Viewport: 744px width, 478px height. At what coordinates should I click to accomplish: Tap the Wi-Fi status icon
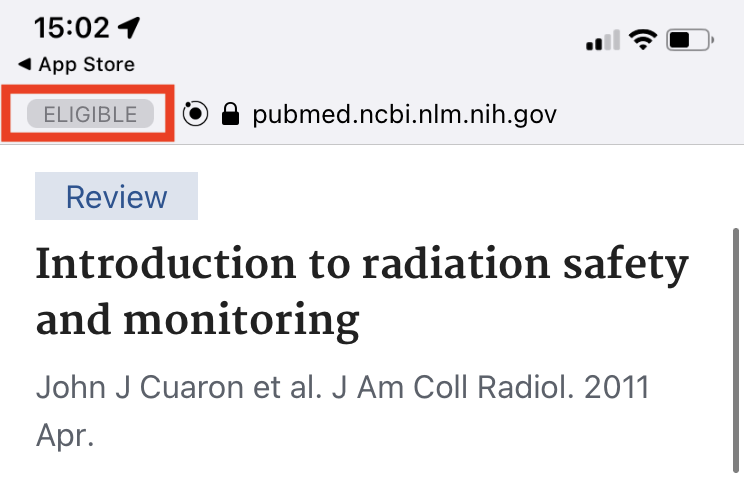pos(642,41)
